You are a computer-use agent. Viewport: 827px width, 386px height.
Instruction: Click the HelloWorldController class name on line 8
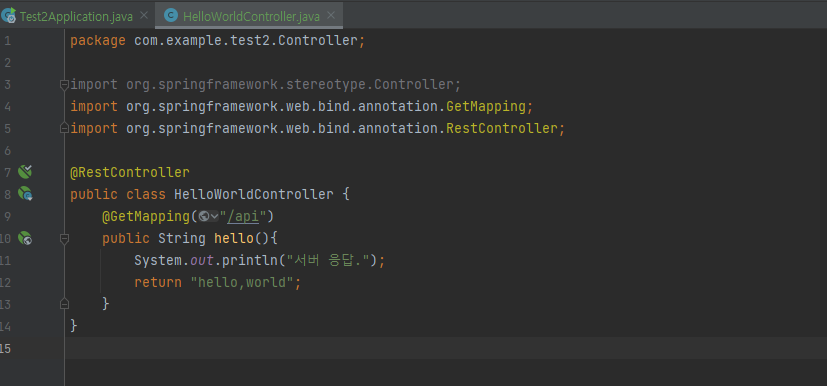[254, 194]
